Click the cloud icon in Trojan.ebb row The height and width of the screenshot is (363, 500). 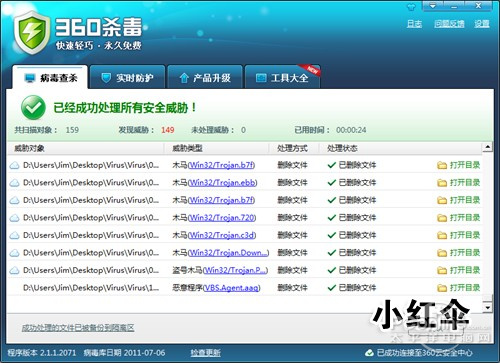(14, 183)
